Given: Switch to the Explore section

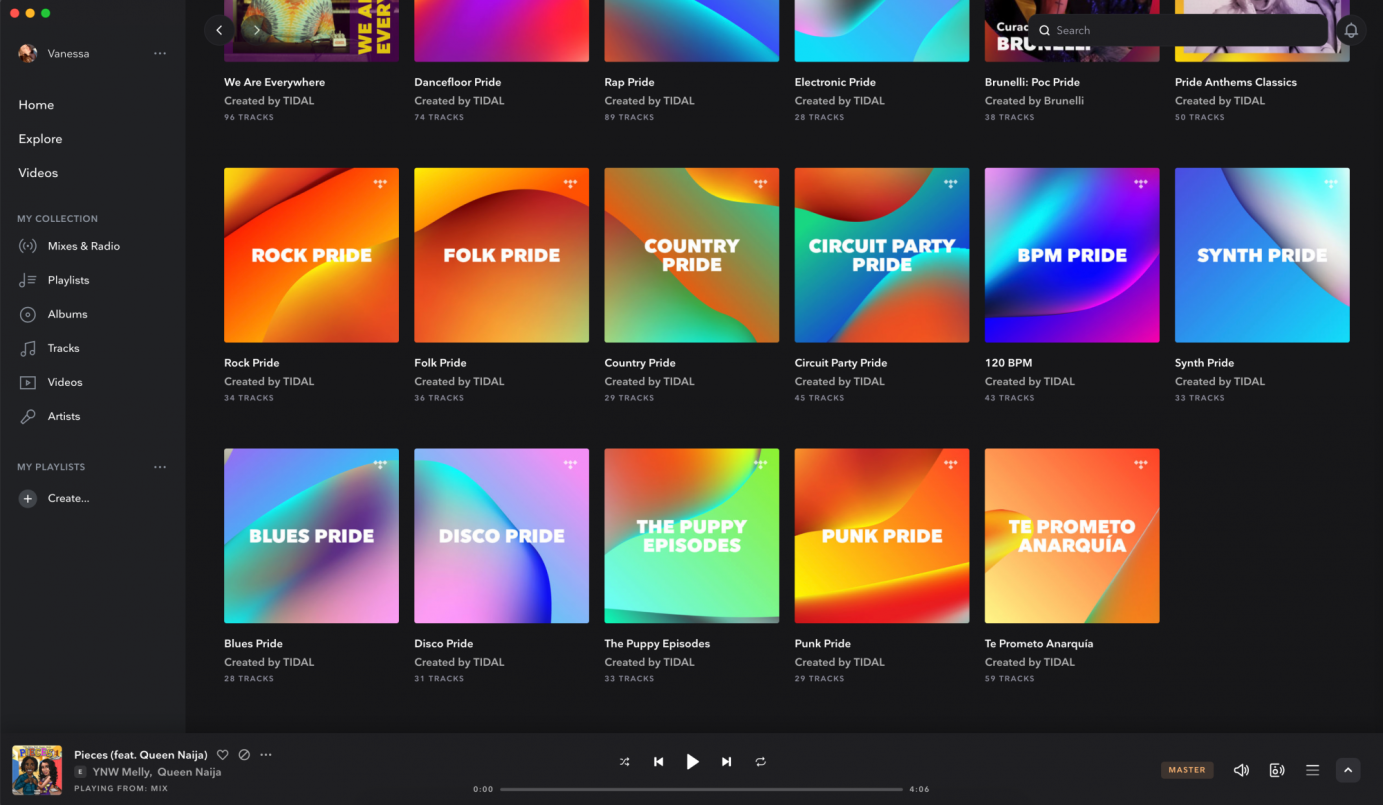Looking at the screenshot, I should [x=41, y=138].
